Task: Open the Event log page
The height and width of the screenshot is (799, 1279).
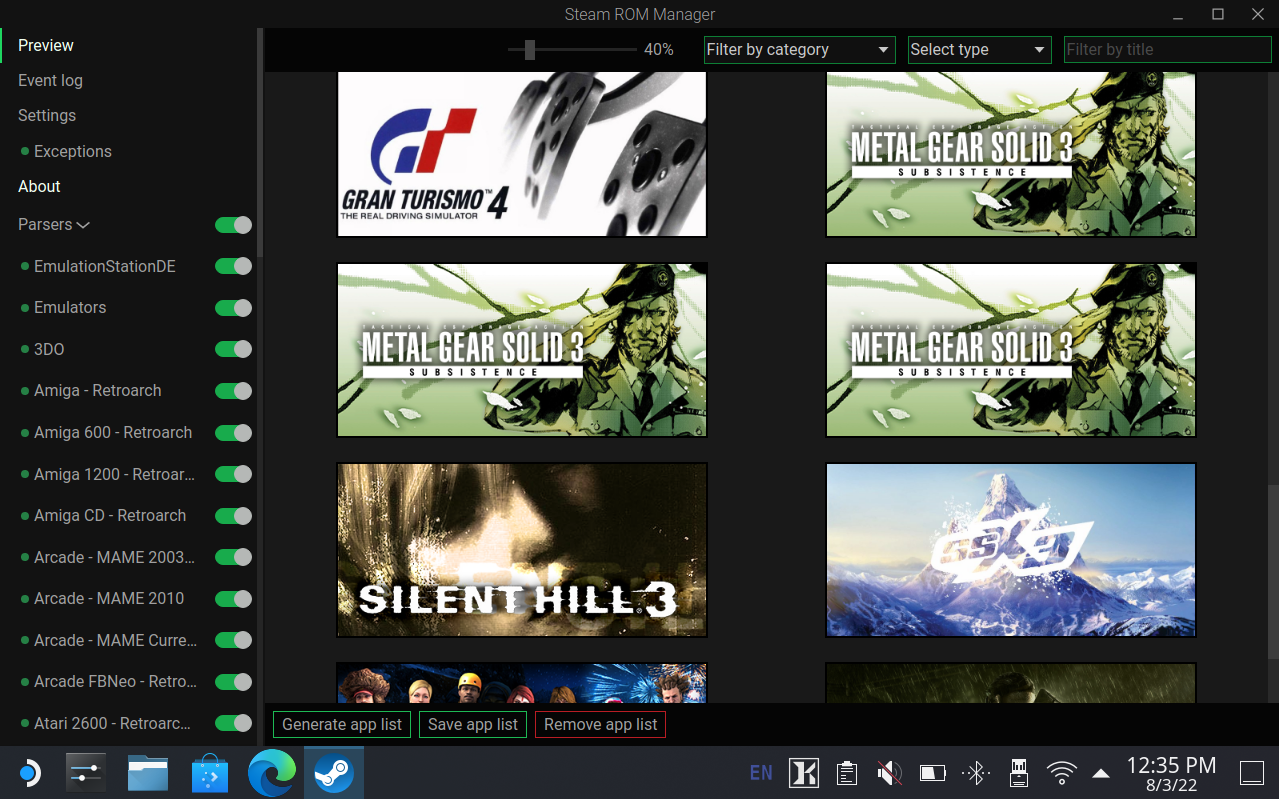Action: pyautogui.click(x=50, y=80)
